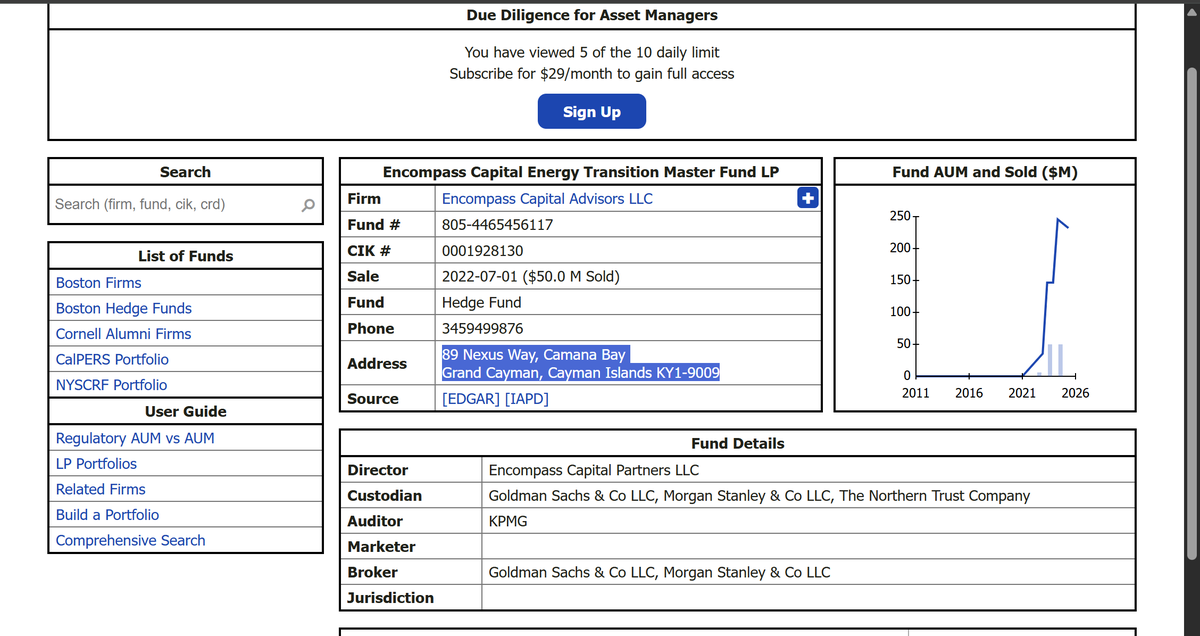
Task: Click User Guide header
Action: tap(185, 411)
